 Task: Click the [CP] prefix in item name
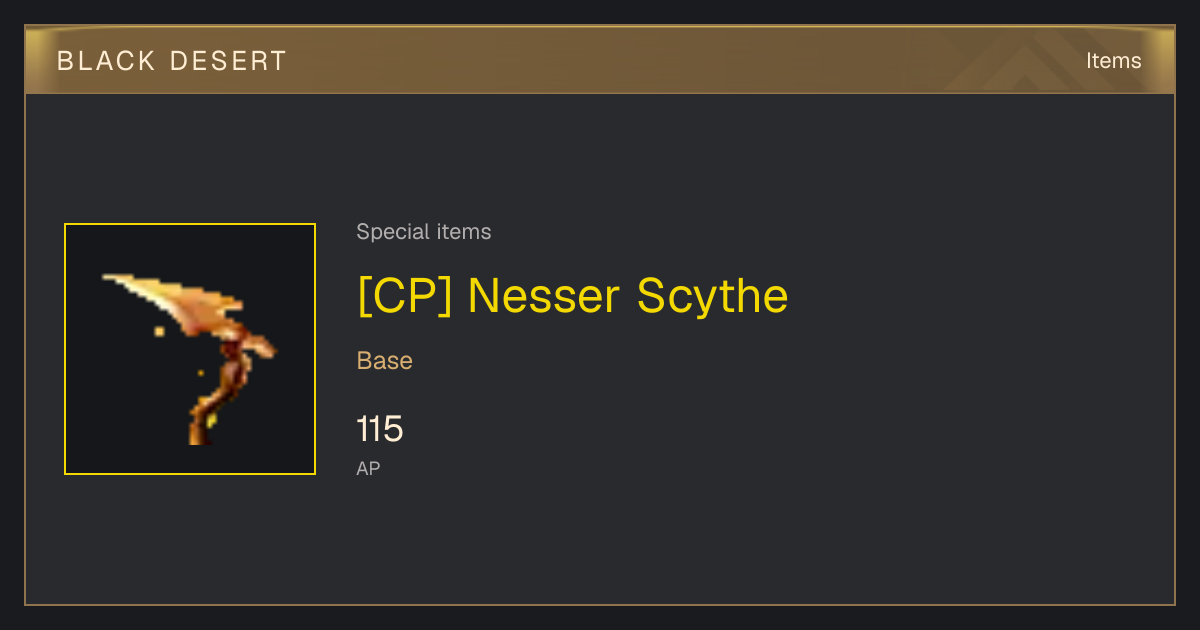406,296
